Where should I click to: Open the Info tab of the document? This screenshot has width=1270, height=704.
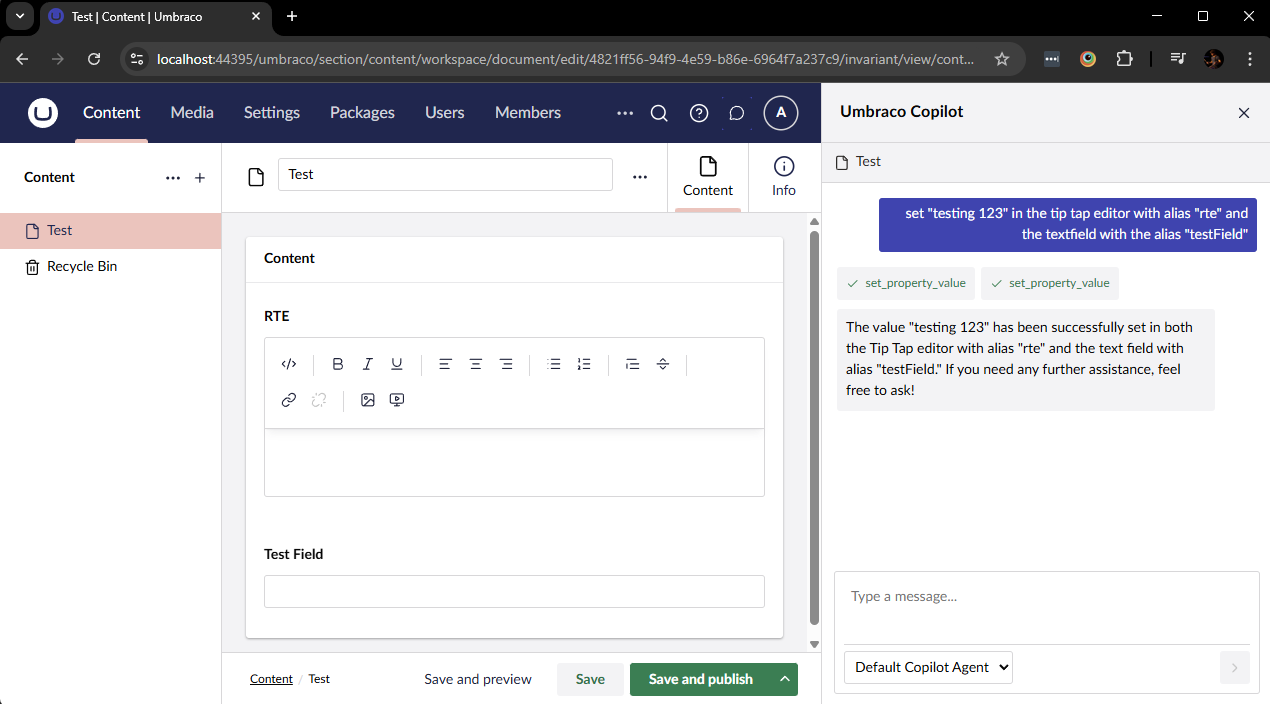pyautogui.click(x=784, y=177)
